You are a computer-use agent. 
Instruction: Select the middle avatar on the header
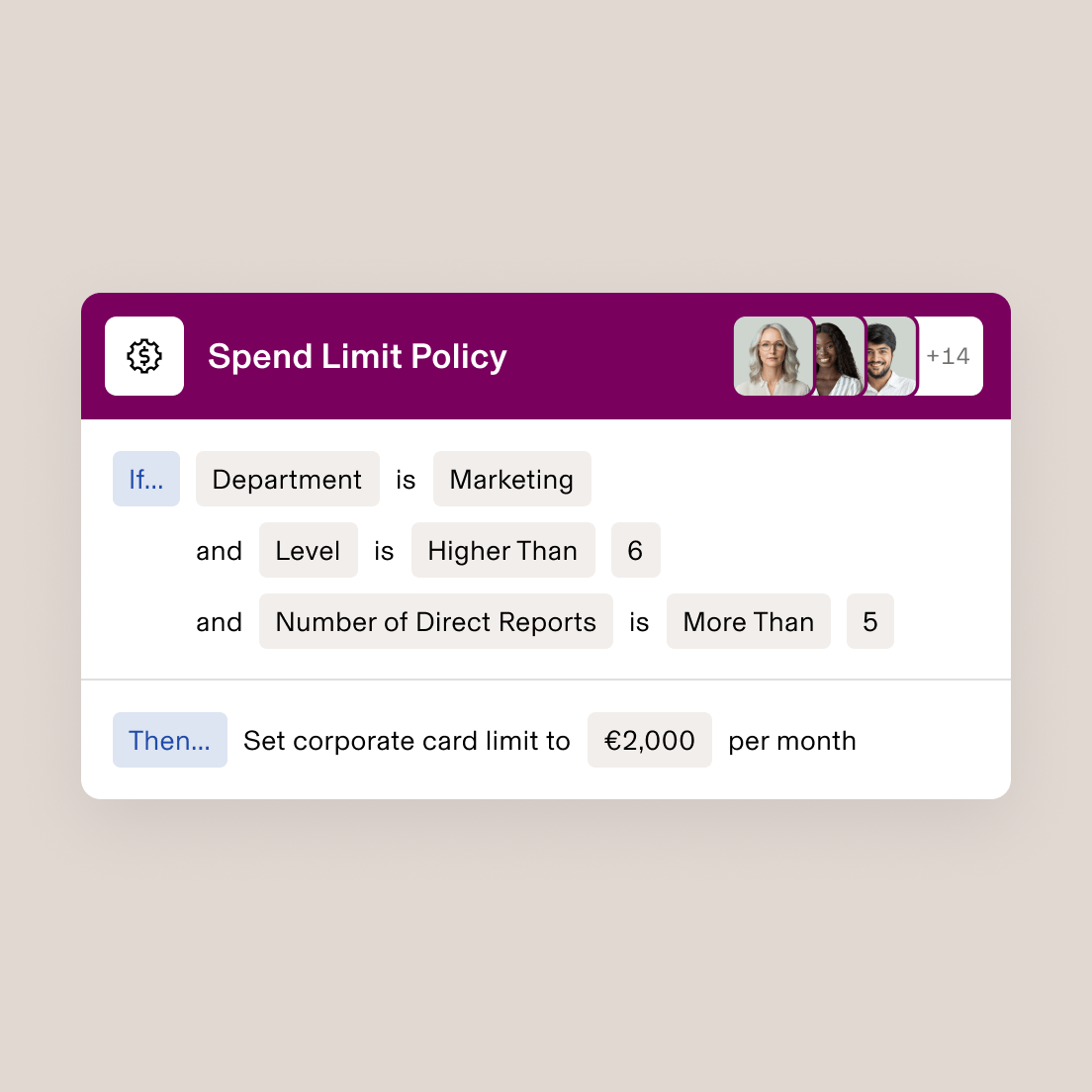[836, 356]
